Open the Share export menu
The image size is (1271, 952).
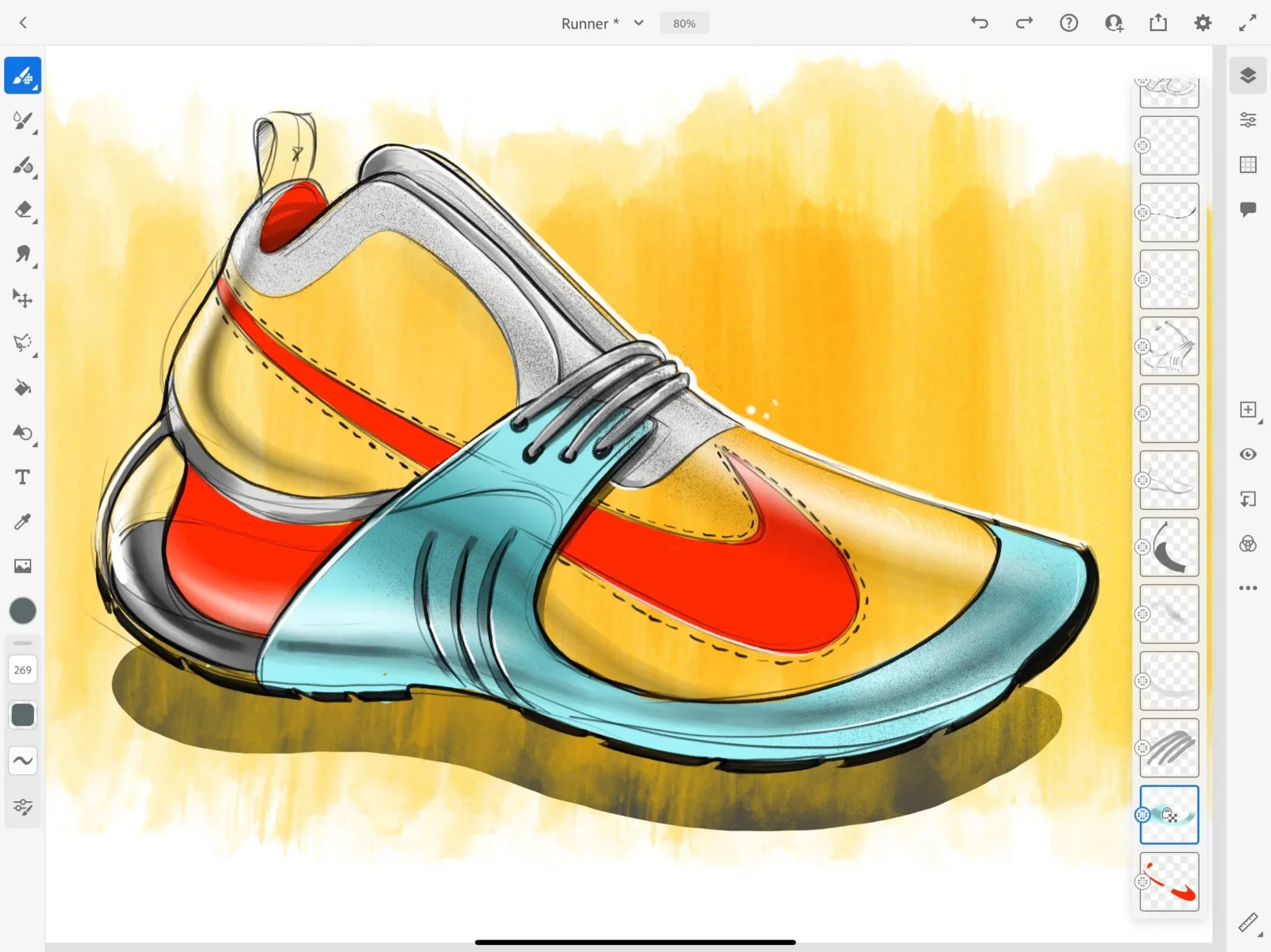pyautogui.click(x=1158, y=23)
